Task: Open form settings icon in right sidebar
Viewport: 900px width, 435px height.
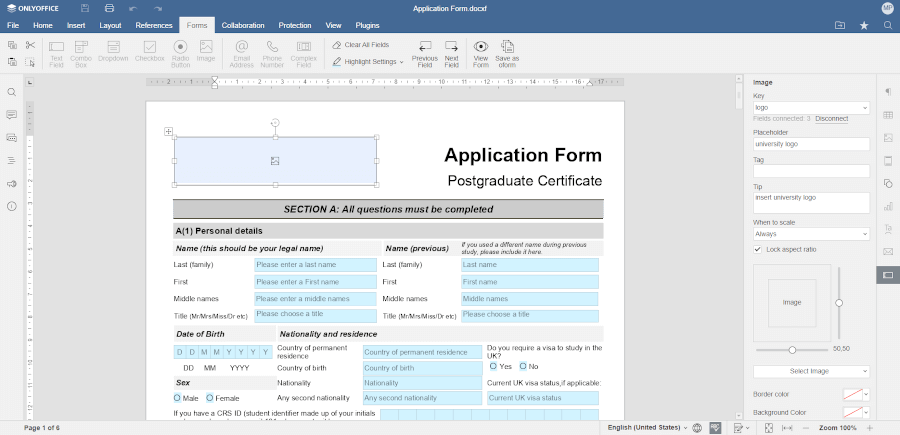Action: tap(888, 274)
